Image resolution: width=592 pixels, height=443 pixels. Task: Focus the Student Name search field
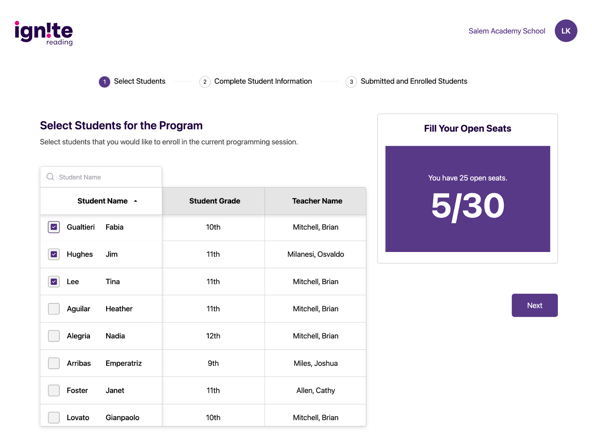tap(101, 177)
